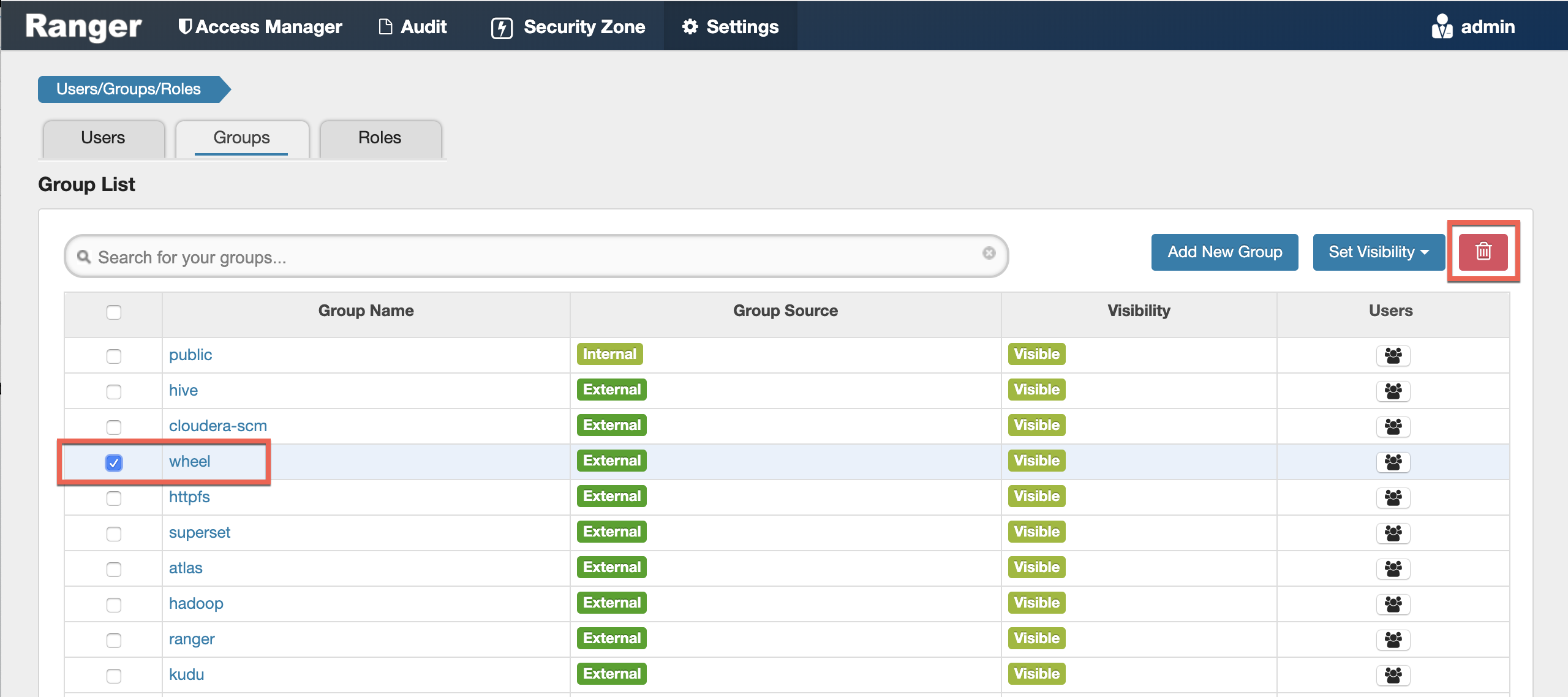
Task: Click the admin user profile icon
Action: [x=1442, y=27]
